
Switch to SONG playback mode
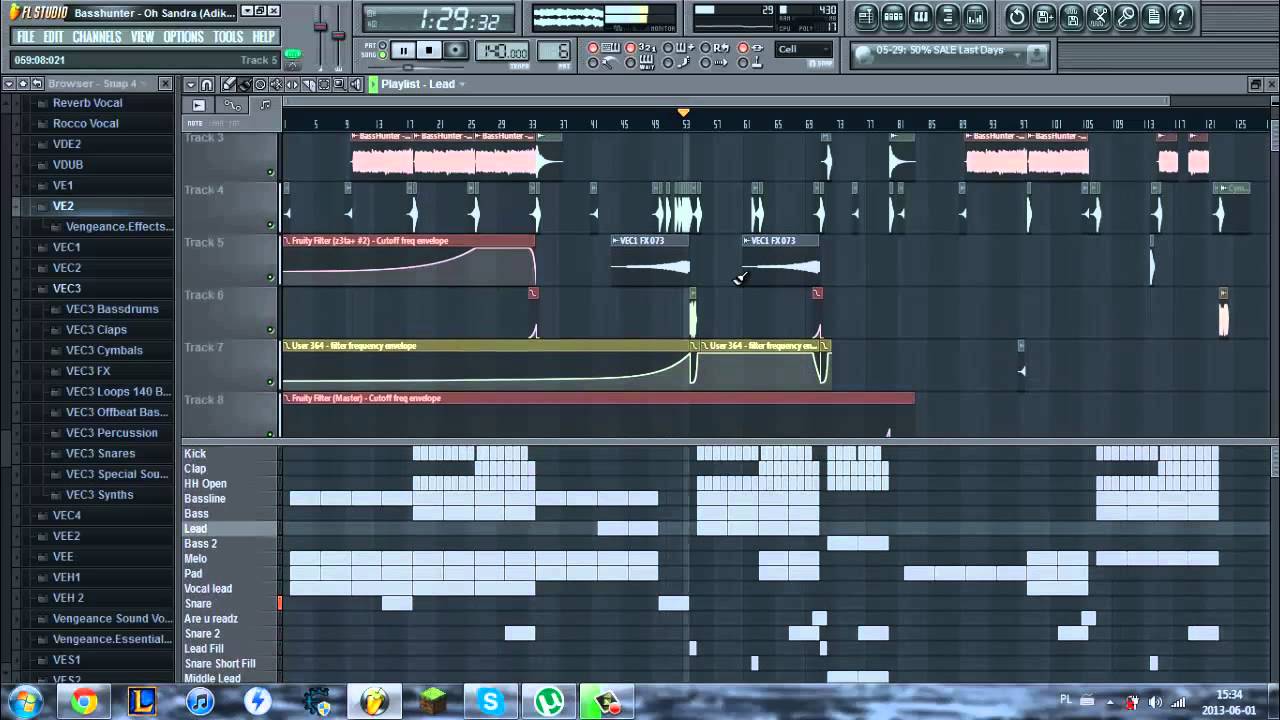click(382, 55)
